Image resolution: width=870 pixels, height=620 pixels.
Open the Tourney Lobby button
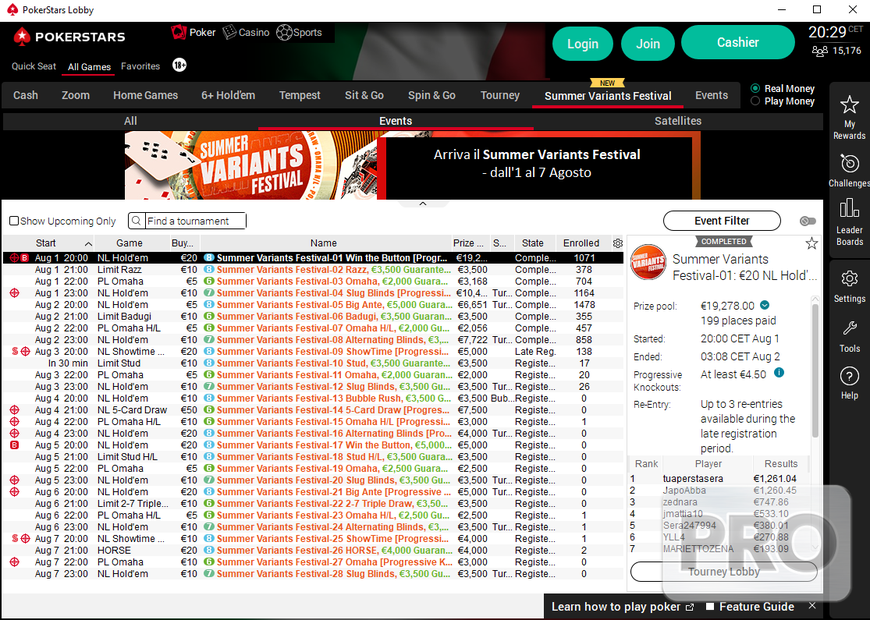[724, 572]
